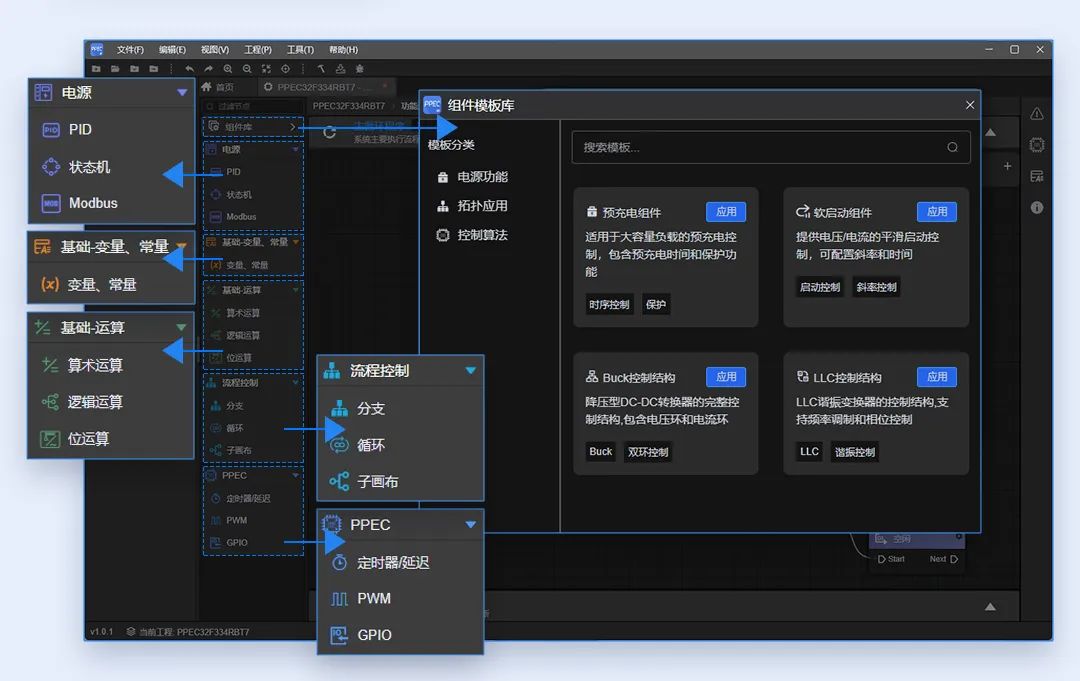Collapse the PPEC category arrow
The image size is (1080, 681).
click(470, 525)
